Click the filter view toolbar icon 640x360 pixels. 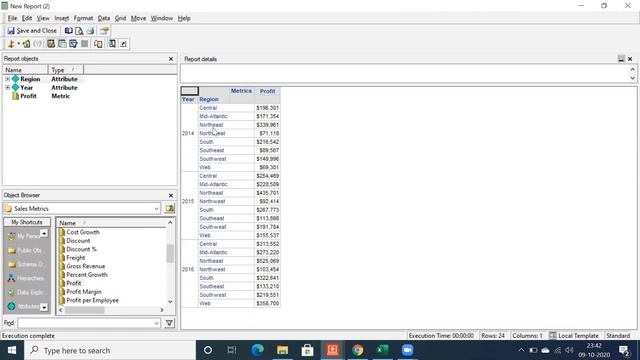[73, 44]
